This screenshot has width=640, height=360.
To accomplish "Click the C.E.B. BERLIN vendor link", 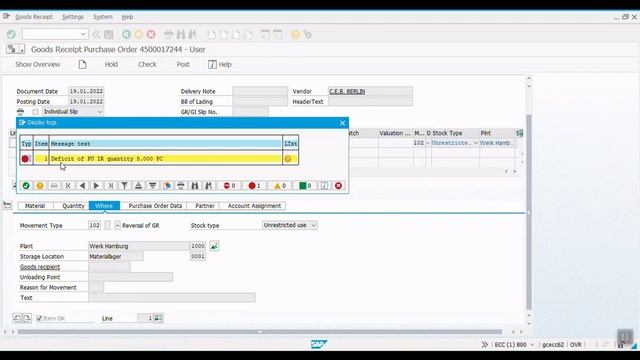I will tap(347, 91).
